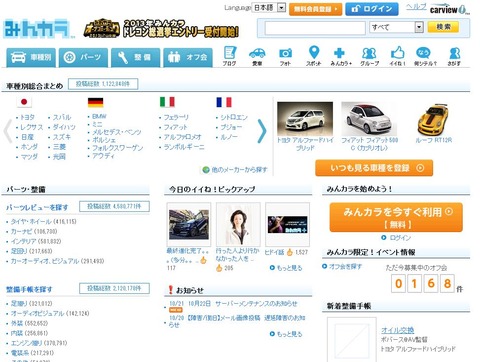The width and height of the screenshot is (480, 362).
Task: Open the カーオーディオ、ビジュアル category link
Action: point(45,261)
